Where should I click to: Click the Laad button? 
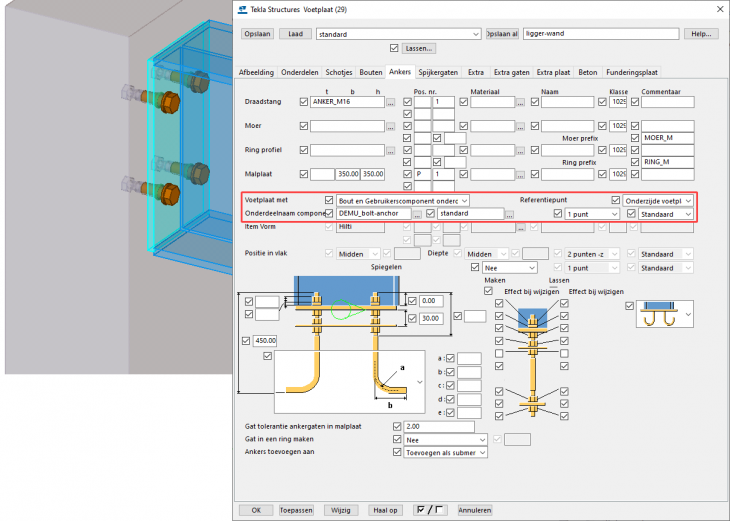295,34
